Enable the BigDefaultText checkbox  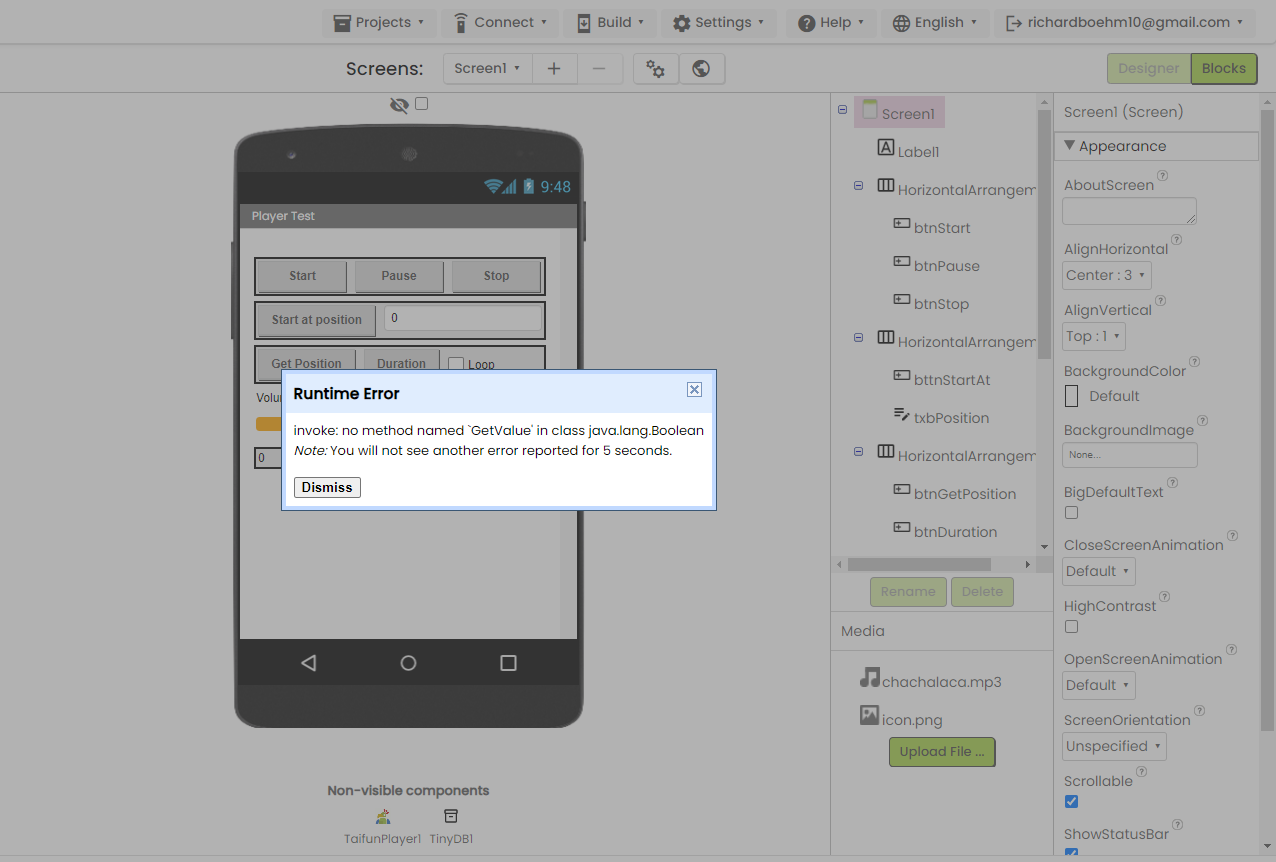[x=1071, y=512]
